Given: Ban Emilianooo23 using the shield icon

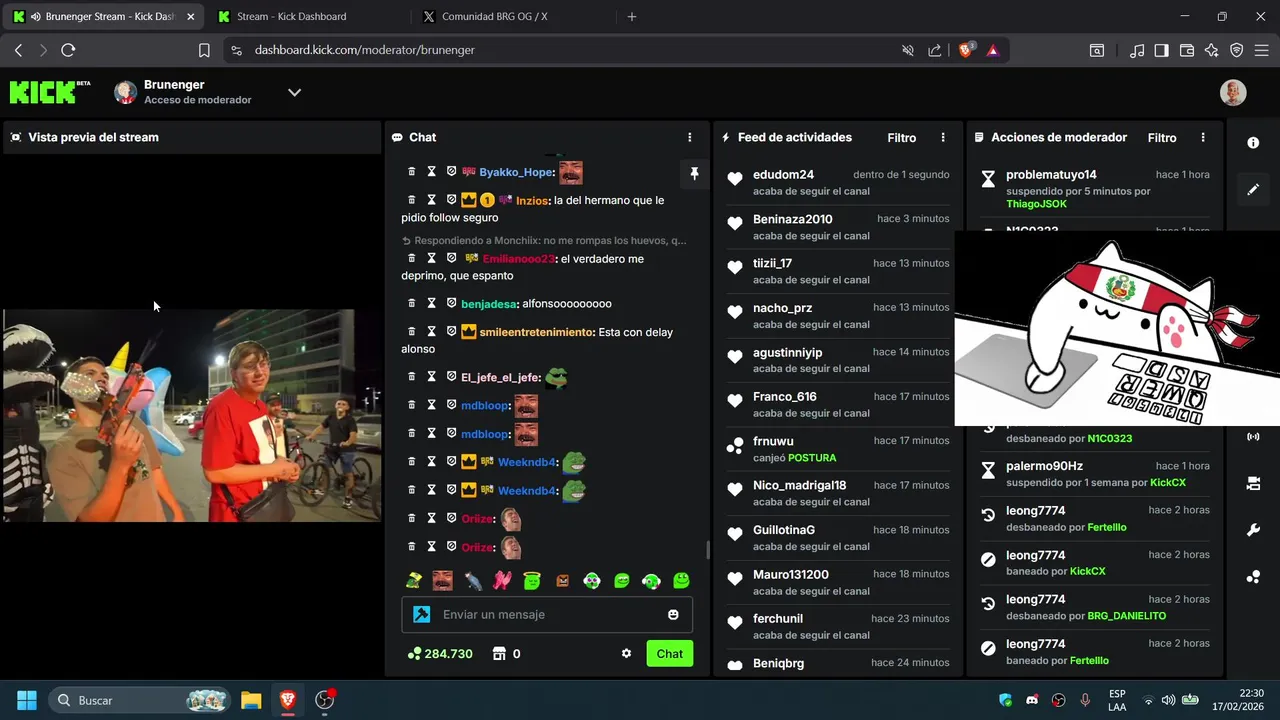Looking at the screenshot, I should point(451,258).
